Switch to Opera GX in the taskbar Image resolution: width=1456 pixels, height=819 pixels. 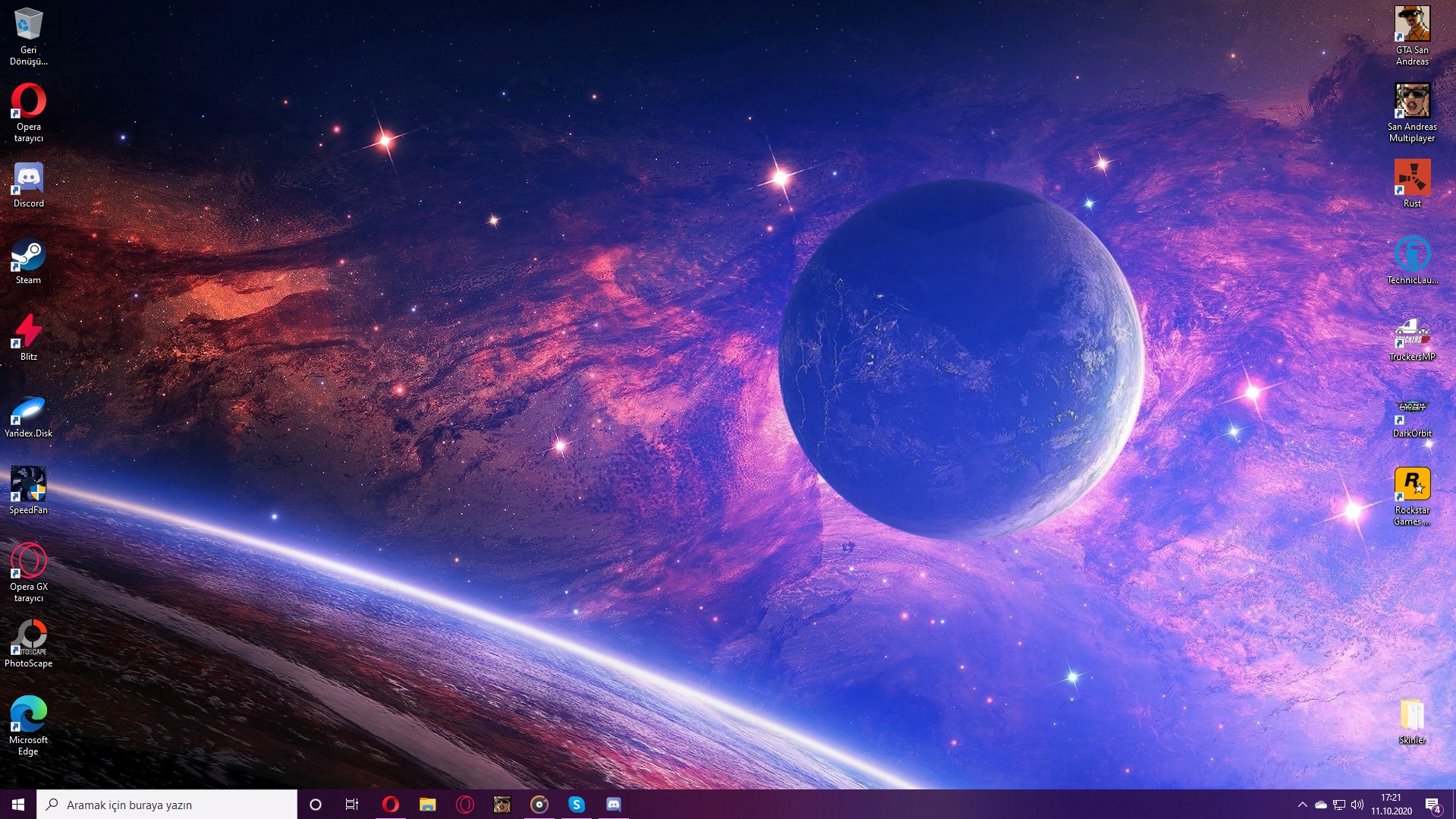point(465,805)
